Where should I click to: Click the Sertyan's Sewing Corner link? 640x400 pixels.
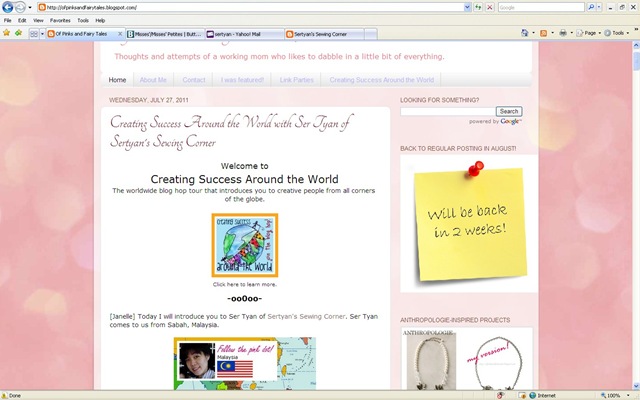click(x=306, y=316)
